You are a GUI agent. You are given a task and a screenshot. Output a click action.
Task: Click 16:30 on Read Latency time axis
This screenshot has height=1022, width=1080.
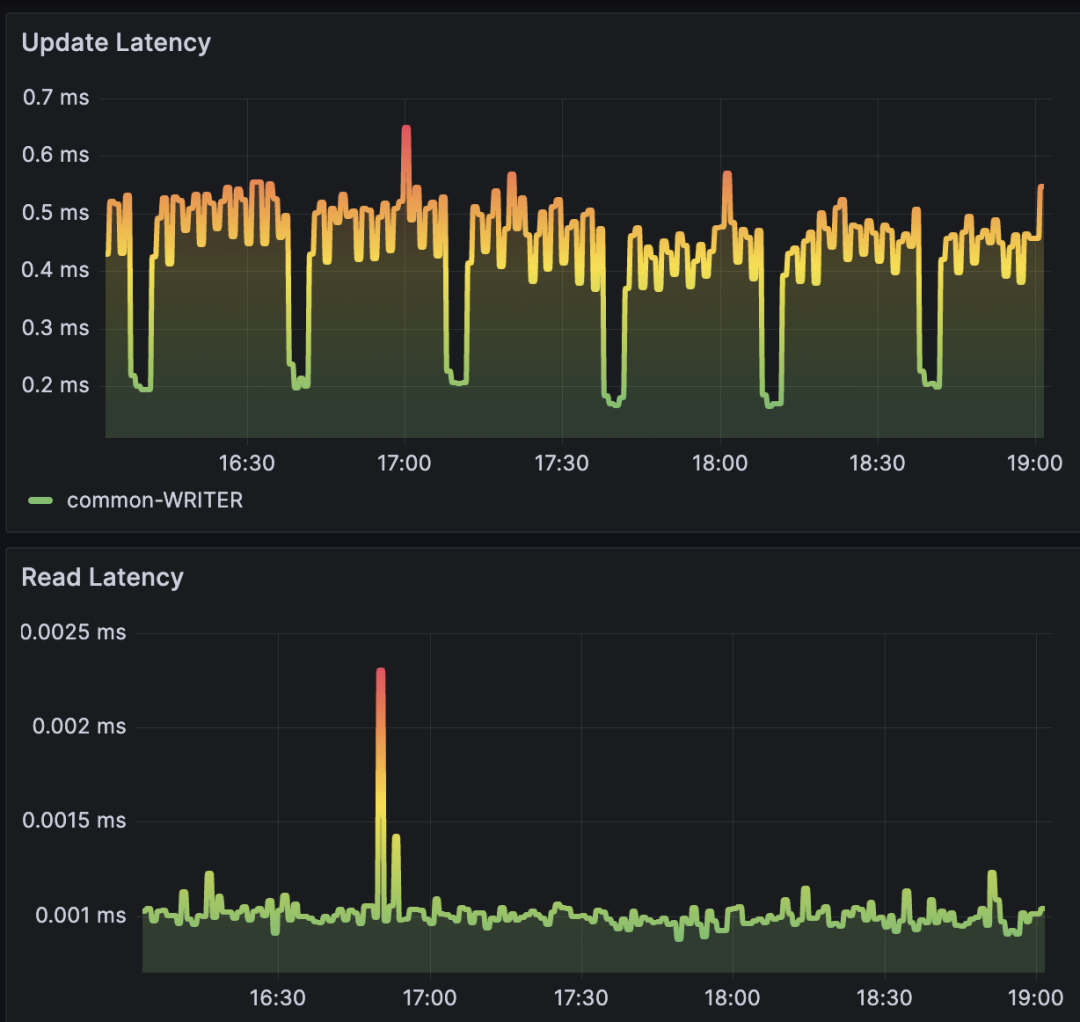[278, 997]
